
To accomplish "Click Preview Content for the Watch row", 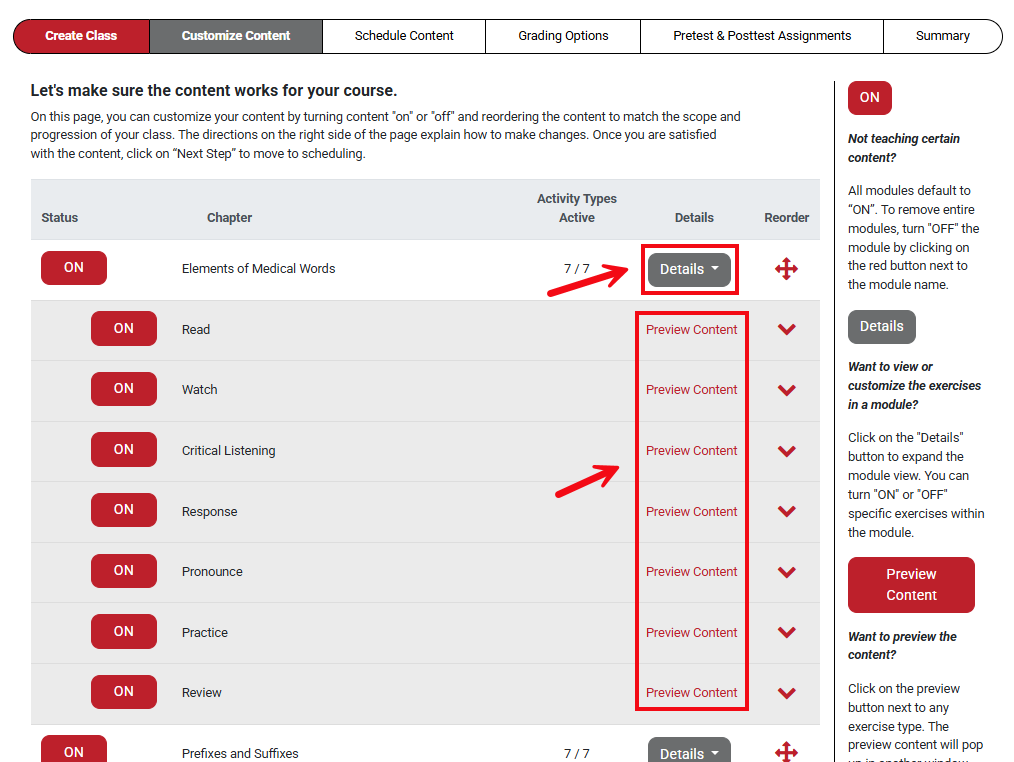I will pyautogui.click(x=691, y=389).
